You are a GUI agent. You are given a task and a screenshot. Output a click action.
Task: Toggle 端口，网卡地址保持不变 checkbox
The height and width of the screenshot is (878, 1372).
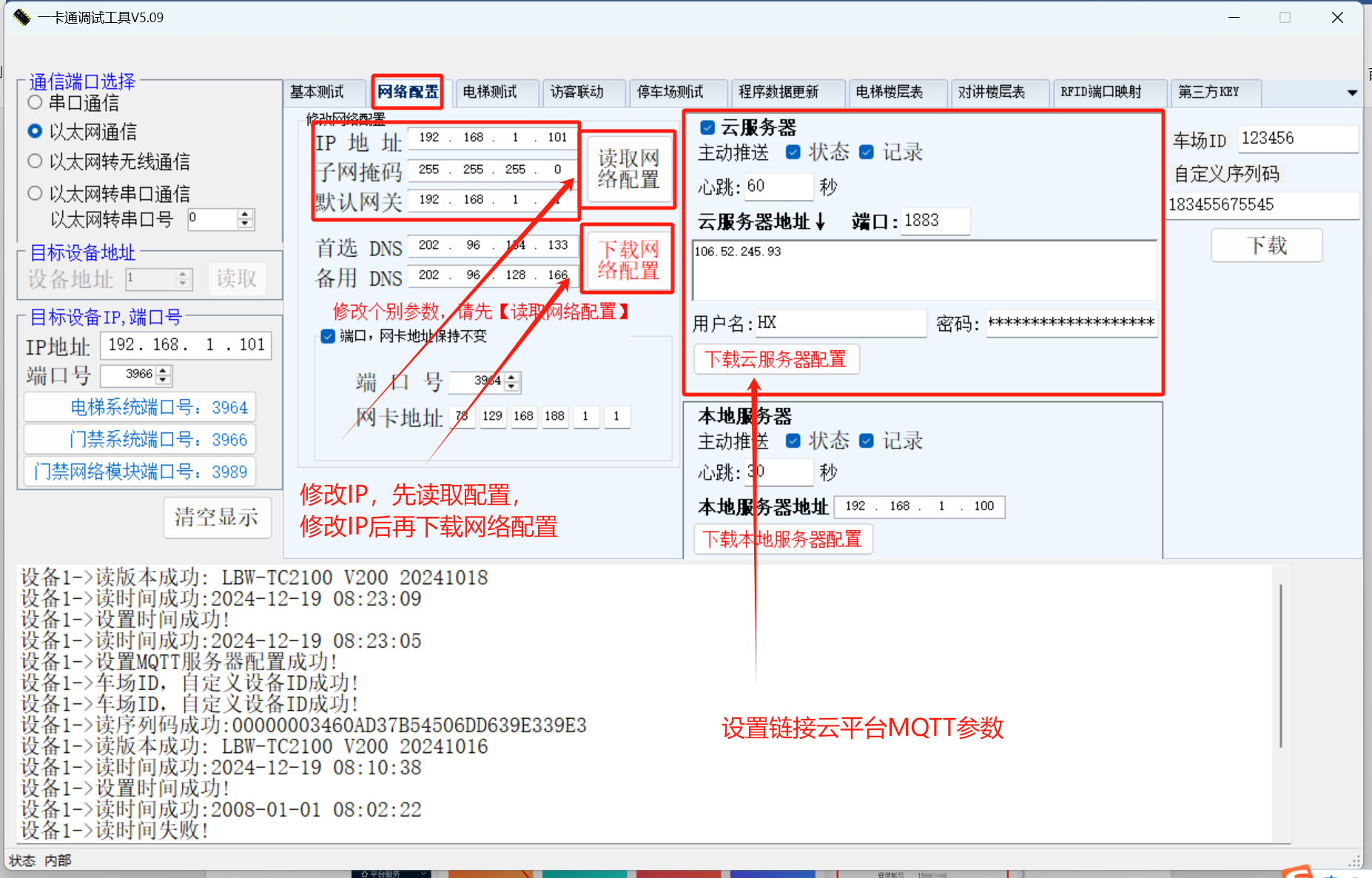(328, 336)
